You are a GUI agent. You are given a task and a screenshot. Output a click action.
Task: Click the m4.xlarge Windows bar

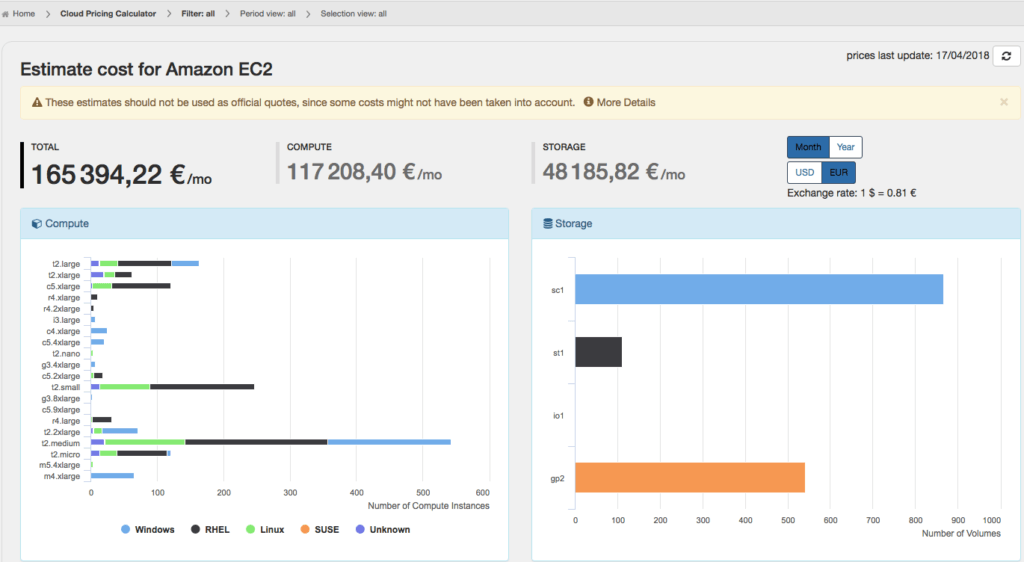112,476
